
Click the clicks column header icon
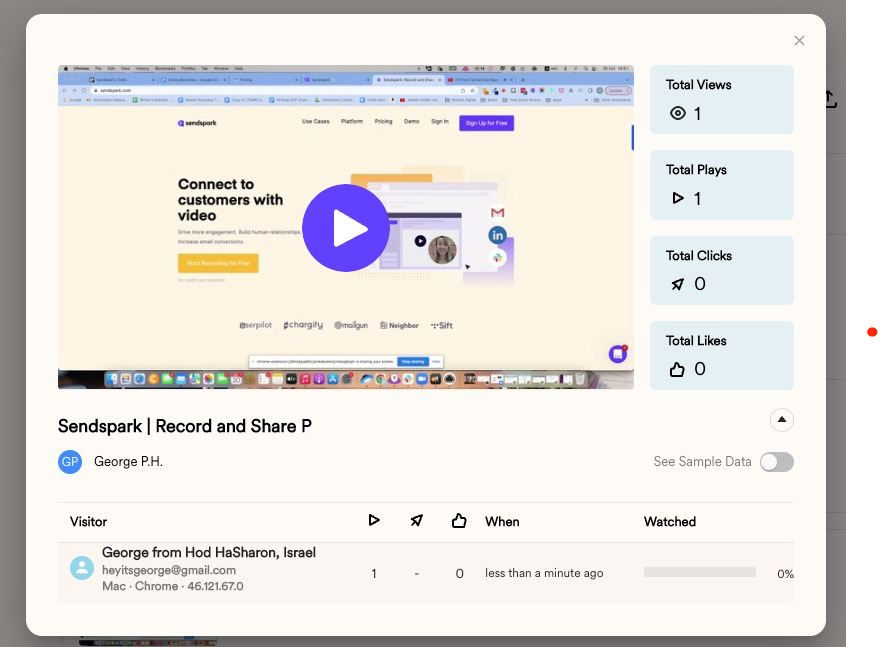tap(416, 520)
